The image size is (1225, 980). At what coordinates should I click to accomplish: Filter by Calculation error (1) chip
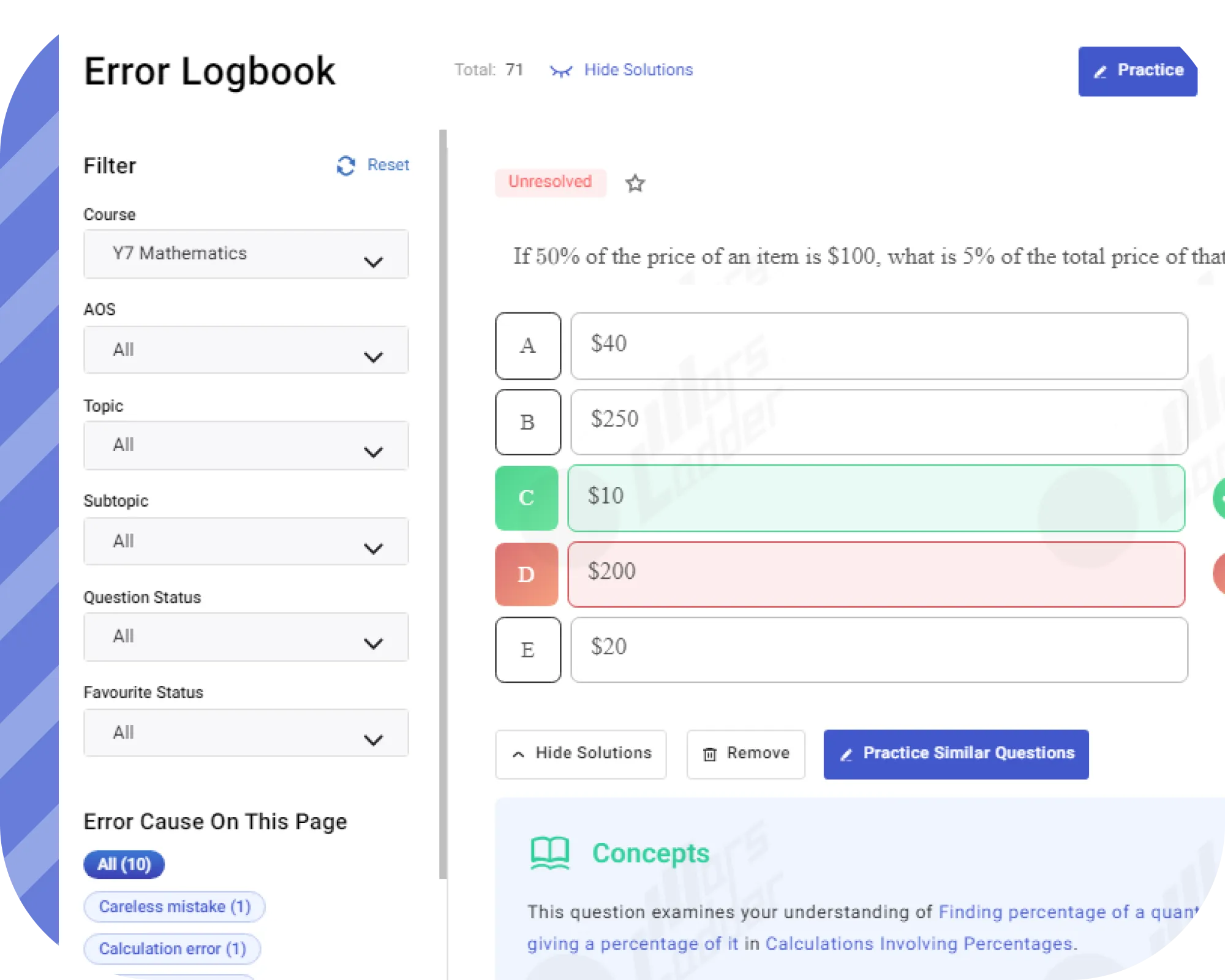pyautogui.click(x=172, y=949)
